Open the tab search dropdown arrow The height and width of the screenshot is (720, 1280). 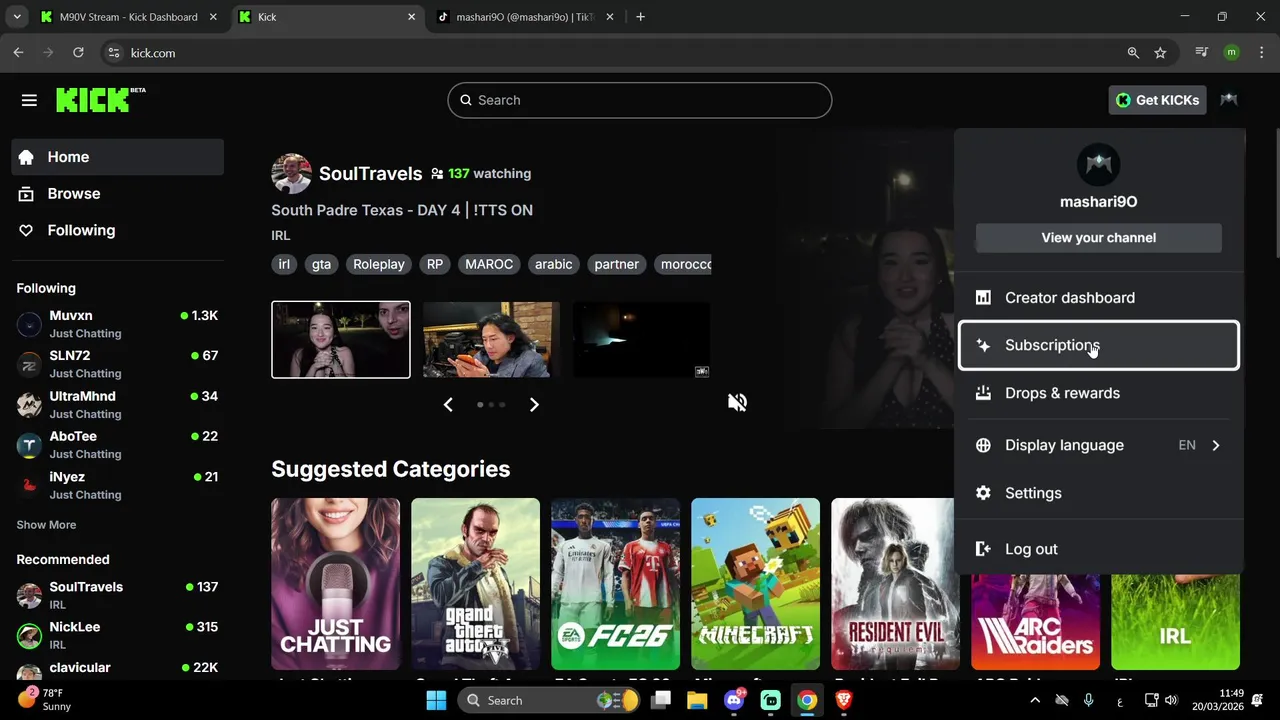tap(16, 17)
